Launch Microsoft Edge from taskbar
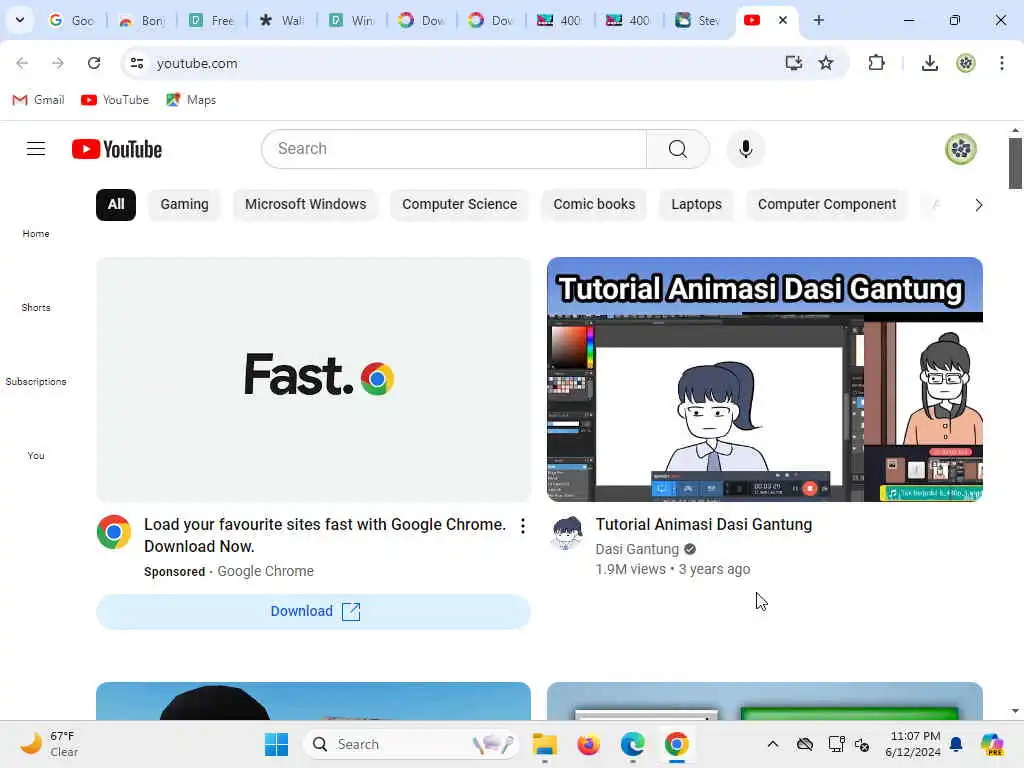This screenshot has height=768, width=1024. click(x=632, y=744)
